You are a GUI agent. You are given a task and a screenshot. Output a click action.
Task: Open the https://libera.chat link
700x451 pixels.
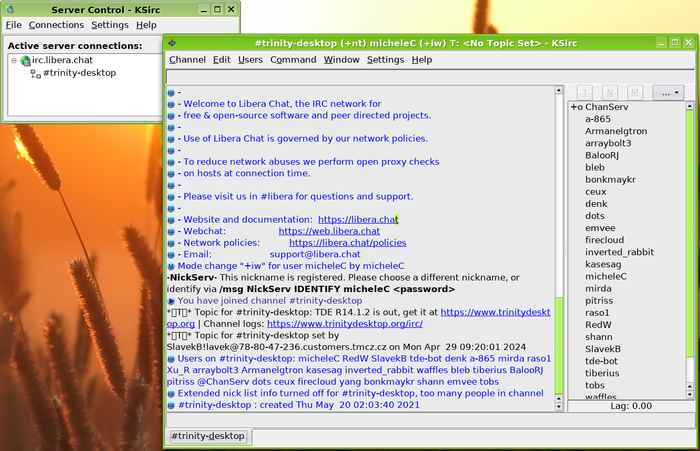coord(358,220)
